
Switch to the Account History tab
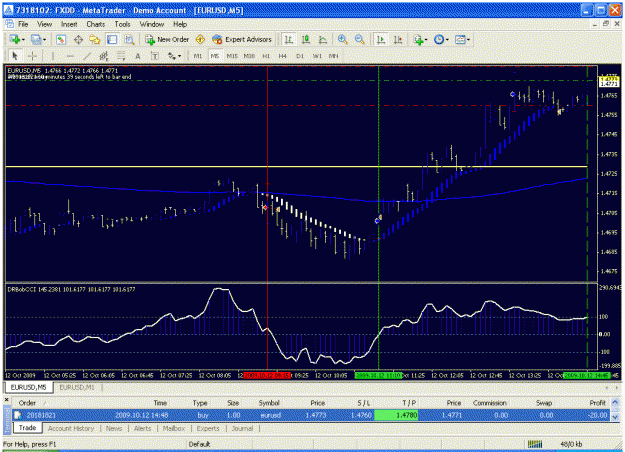(x=71, y=428)
